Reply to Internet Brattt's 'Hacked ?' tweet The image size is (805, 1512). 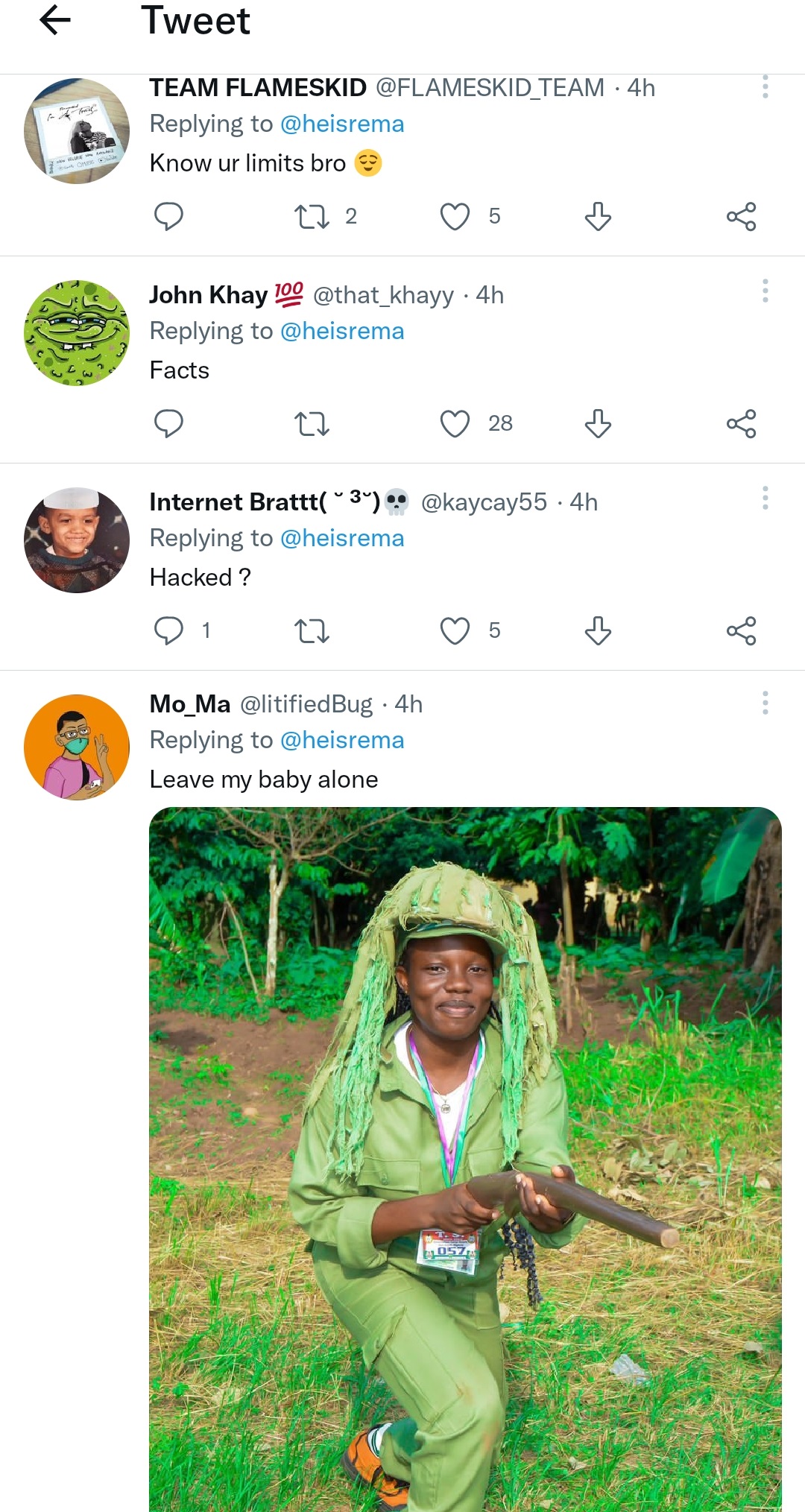(x=168, y=630)
